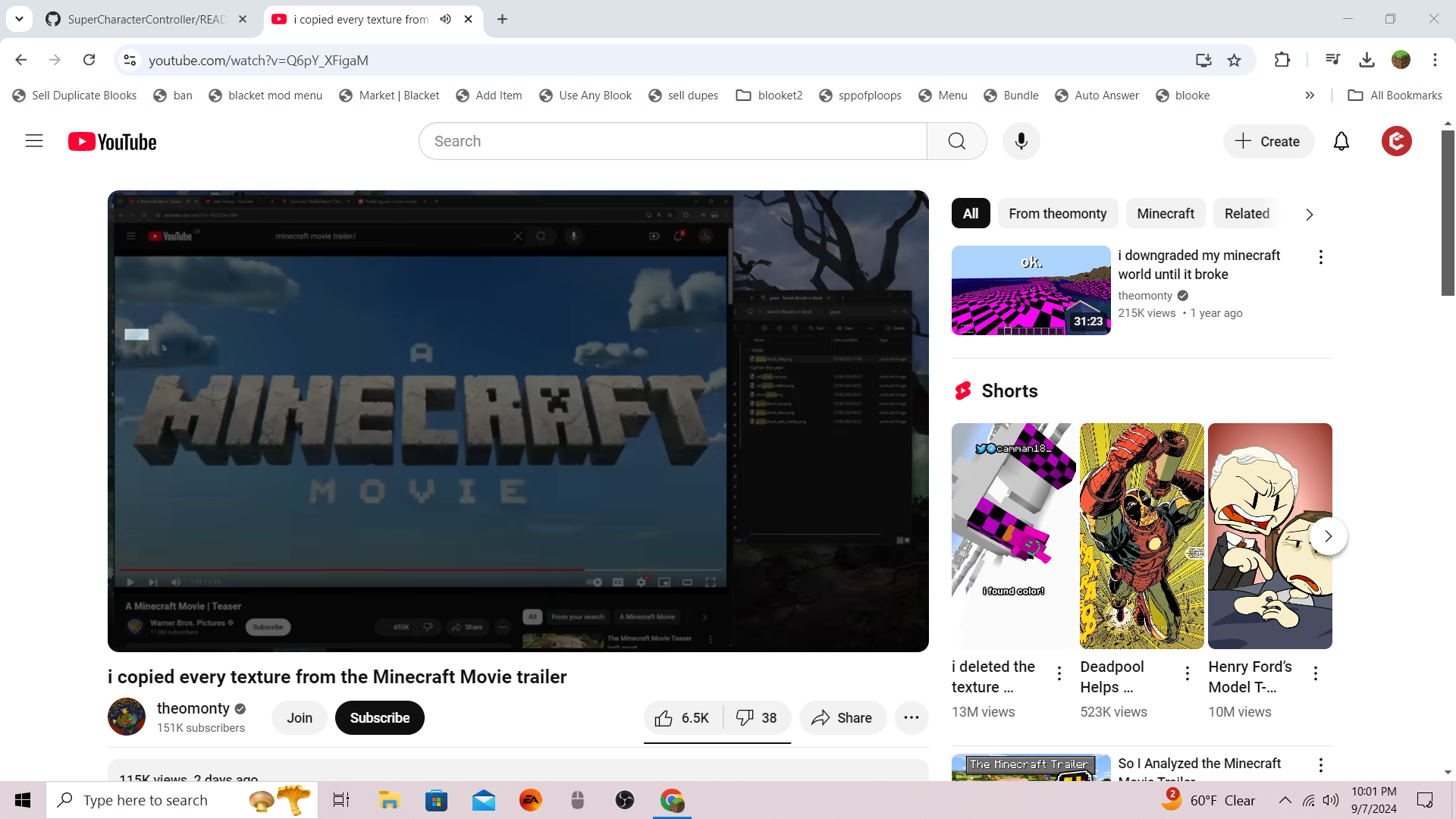Viewport: 1456px width, 819px height.
Task: Open options for the 'i downgraded my minecraft' video
Action: 1320,257
